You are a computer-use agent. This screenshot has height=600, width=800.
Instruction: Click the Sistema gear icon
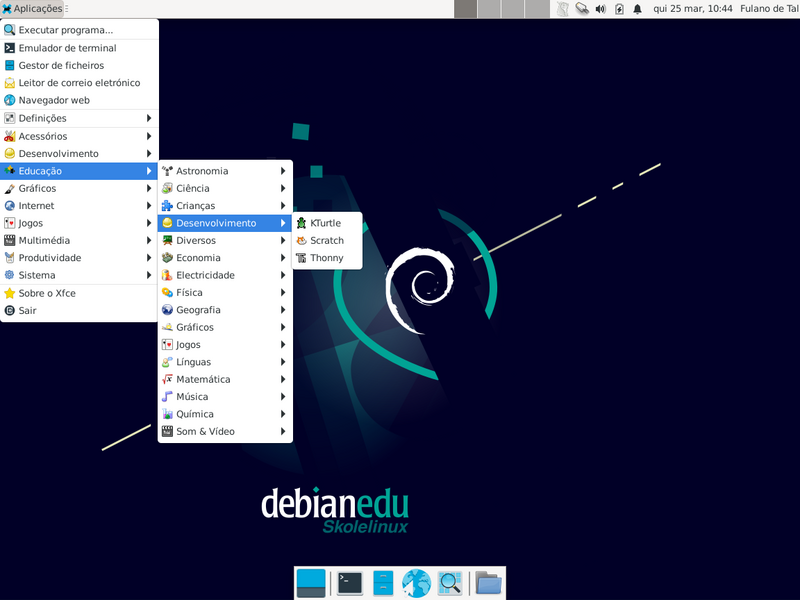pyautogui.click(x=10, y=275)
